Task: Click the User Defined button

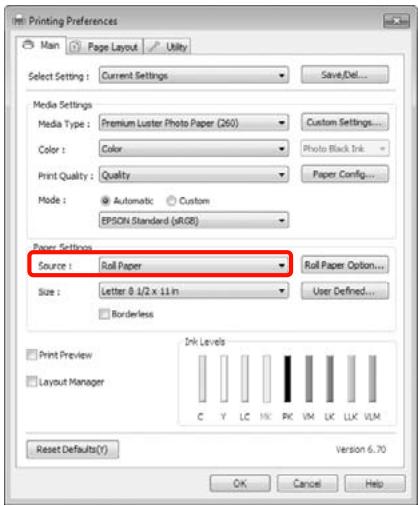Action: coord(345,291)
